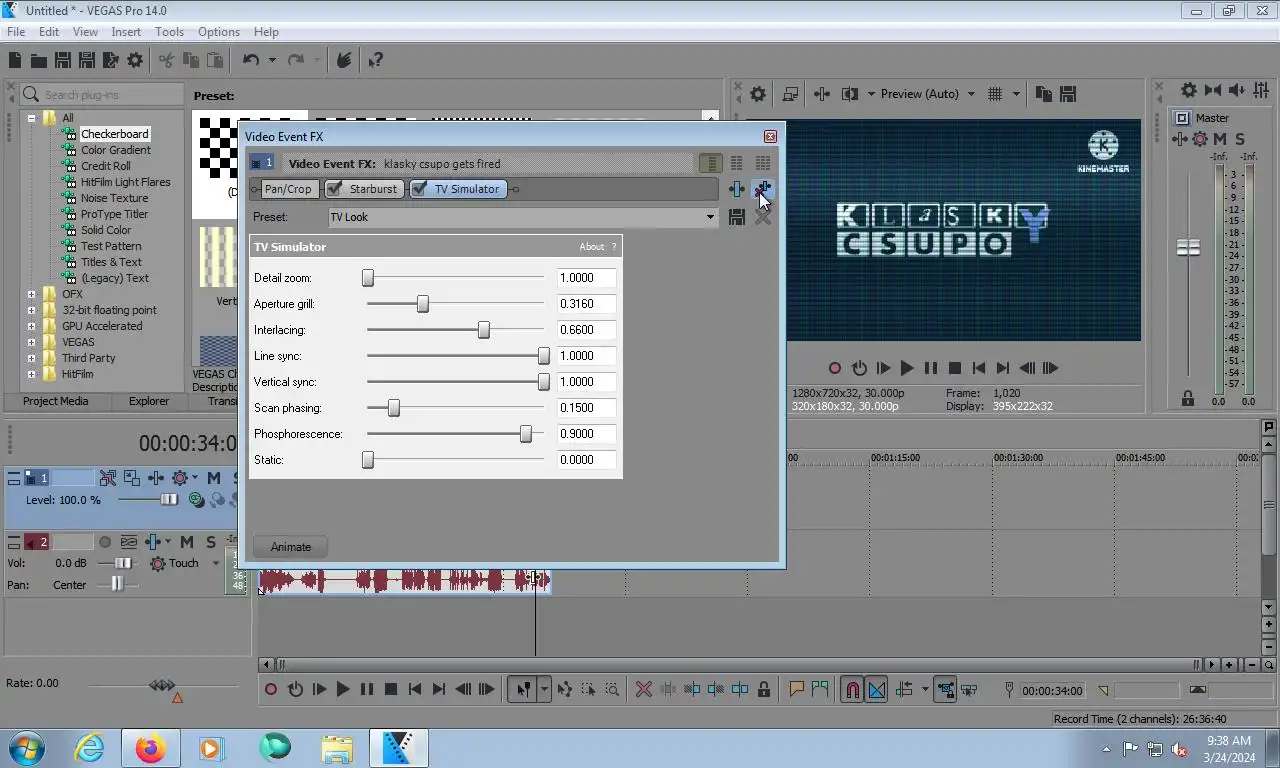
Task: Open the Windows Start menu orb
Action: [x=27, y=747]
